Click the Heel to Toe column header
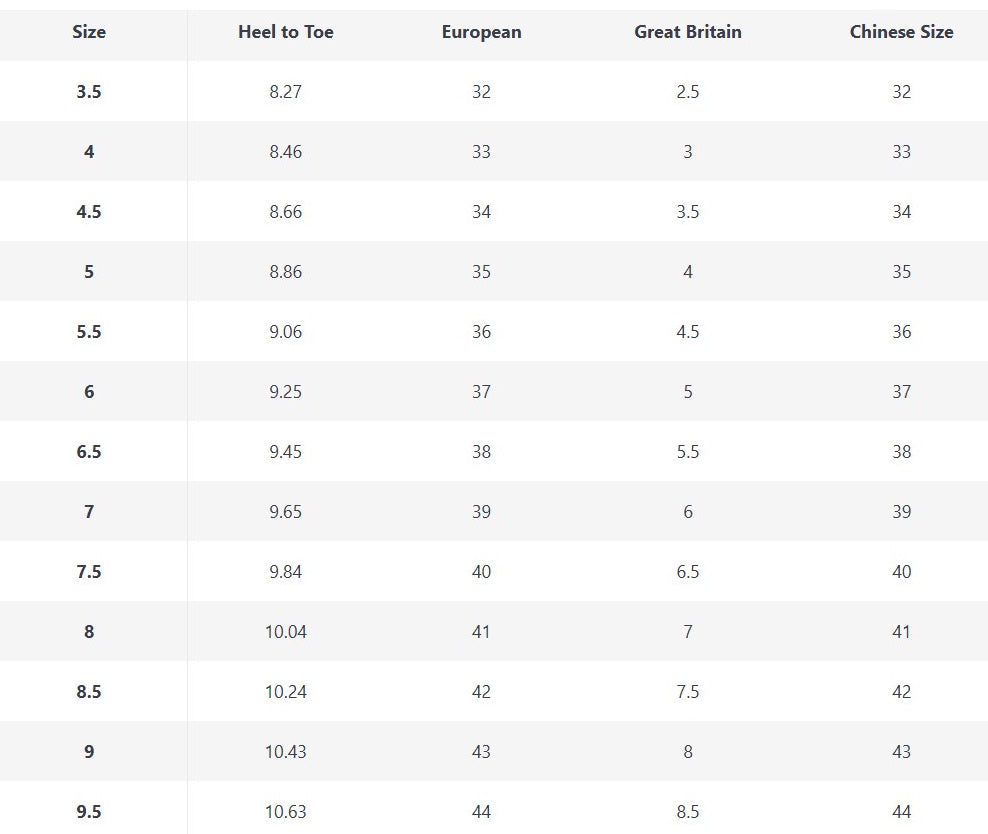Viewport: 988px width, 834px height. pos(286,32)
